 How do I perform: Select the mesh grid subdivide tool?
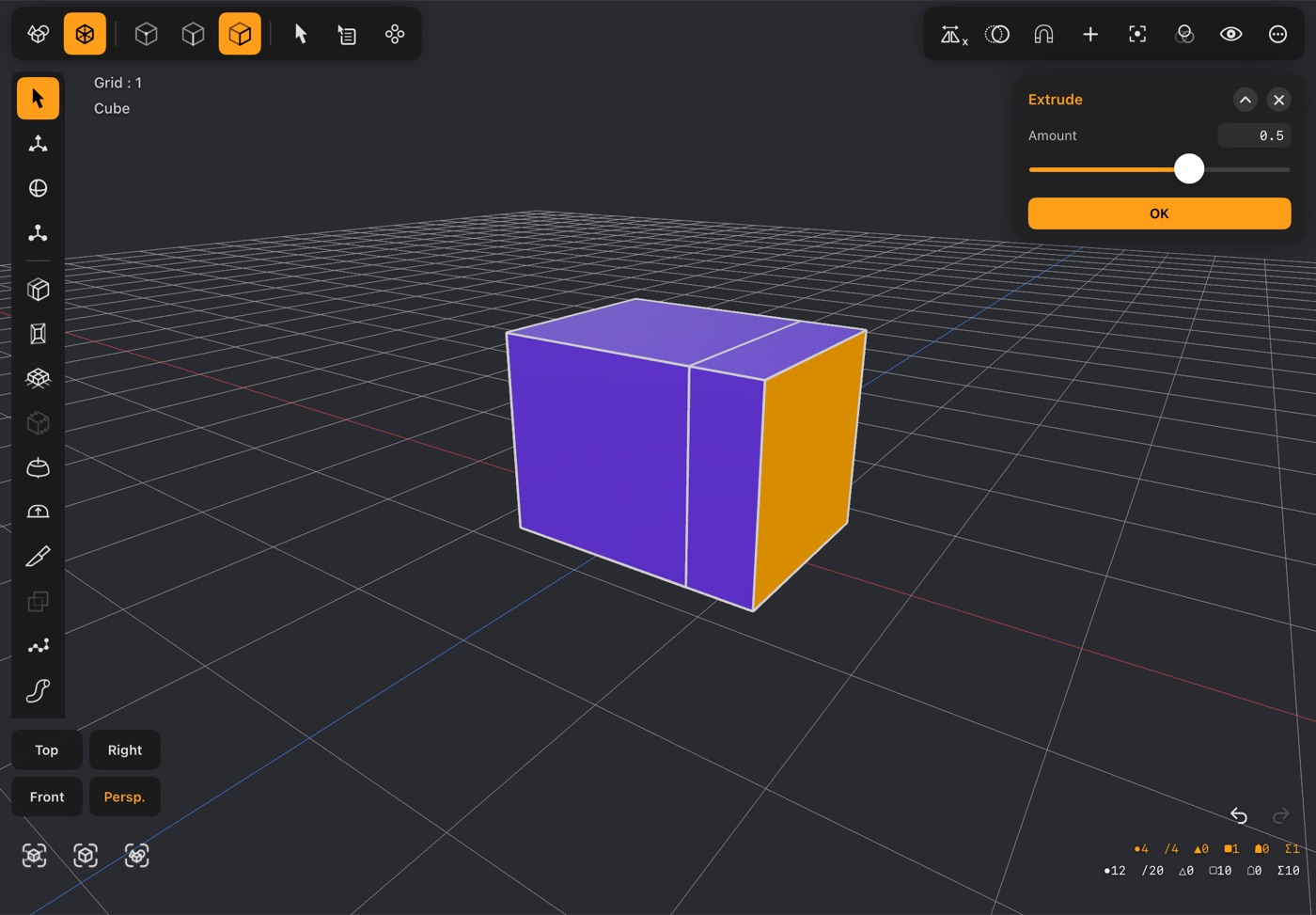coord(38,378)
